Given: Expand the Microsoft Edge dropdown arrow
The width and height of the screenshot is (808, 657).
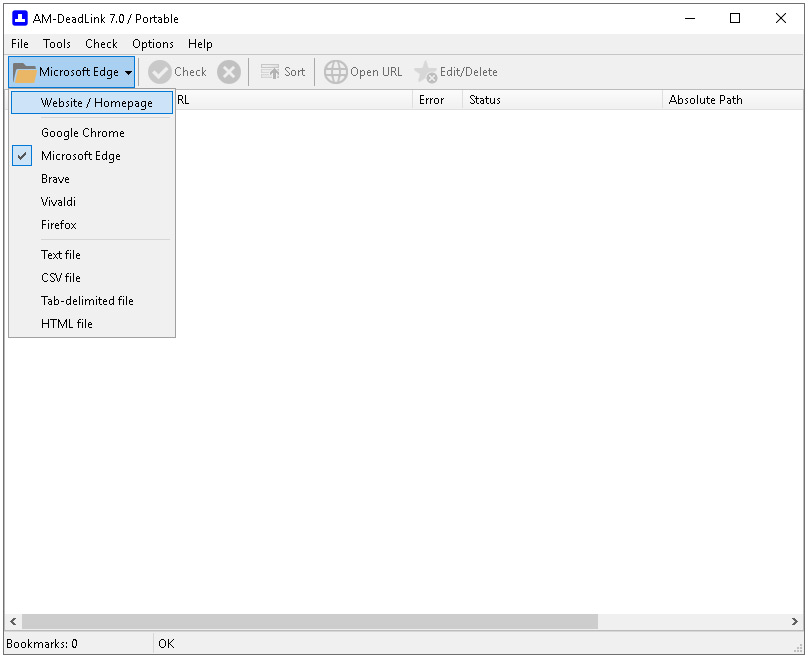Looking at the screenshot, I should point(128,73).
